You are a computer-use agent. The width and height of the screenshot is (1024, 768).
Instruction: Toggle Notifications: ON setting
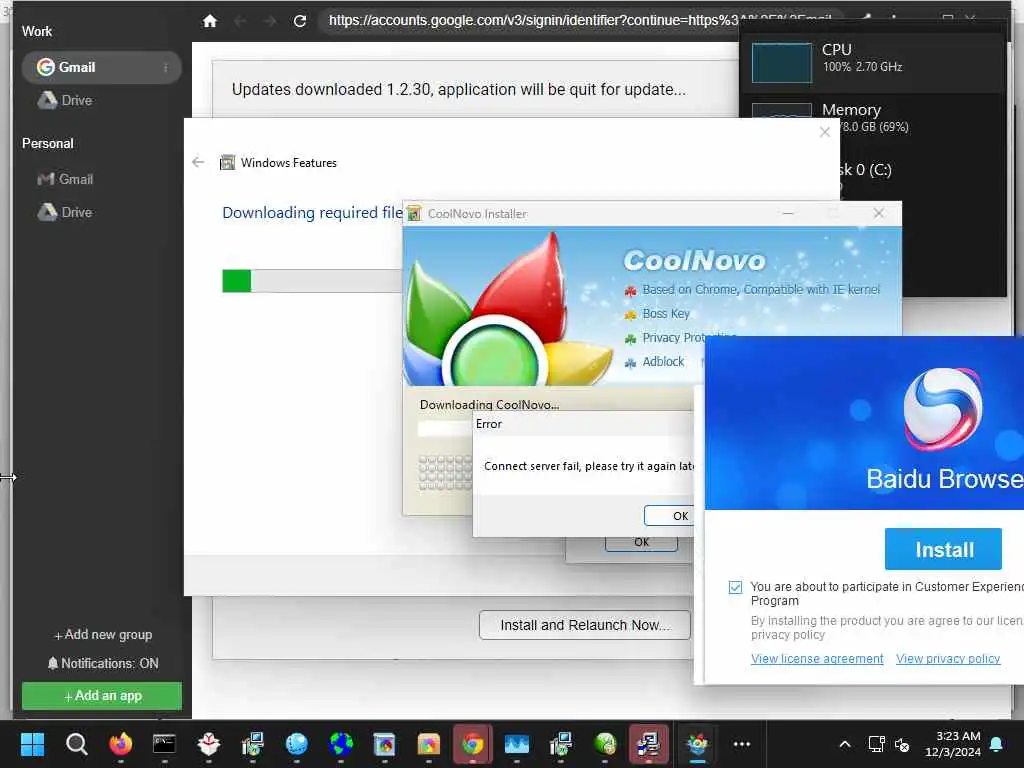pos(103,664)
